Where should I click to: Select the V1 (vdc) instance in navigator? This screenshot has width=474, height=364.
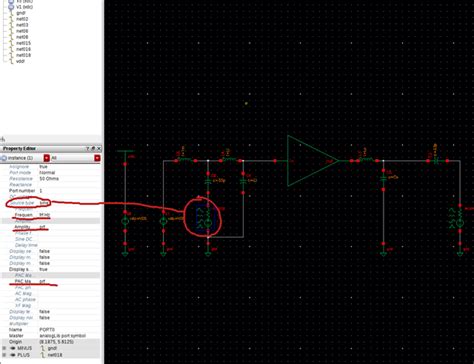pos(24,7)
